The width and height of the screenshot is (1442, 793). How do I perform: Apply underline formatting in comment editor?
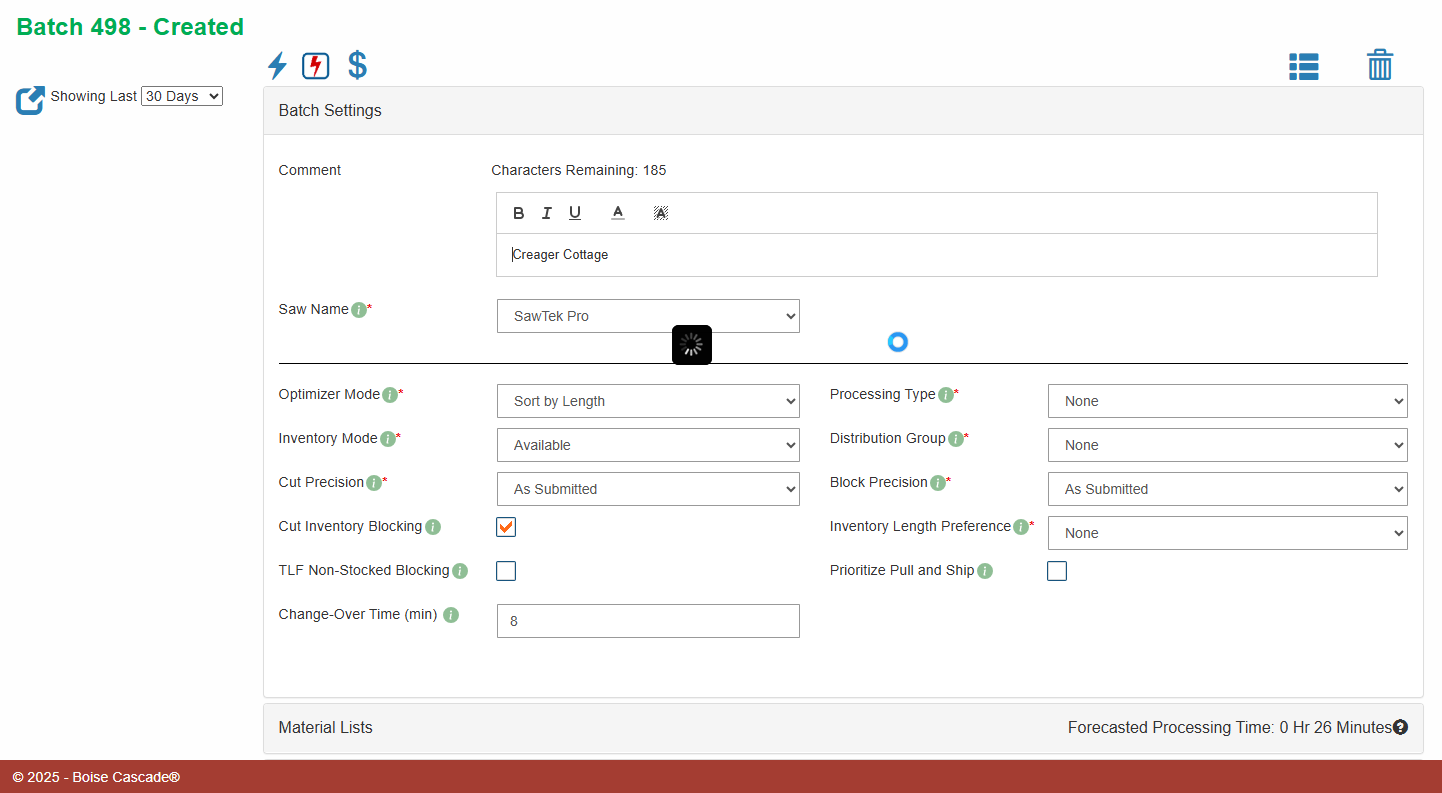pos(575,213)
